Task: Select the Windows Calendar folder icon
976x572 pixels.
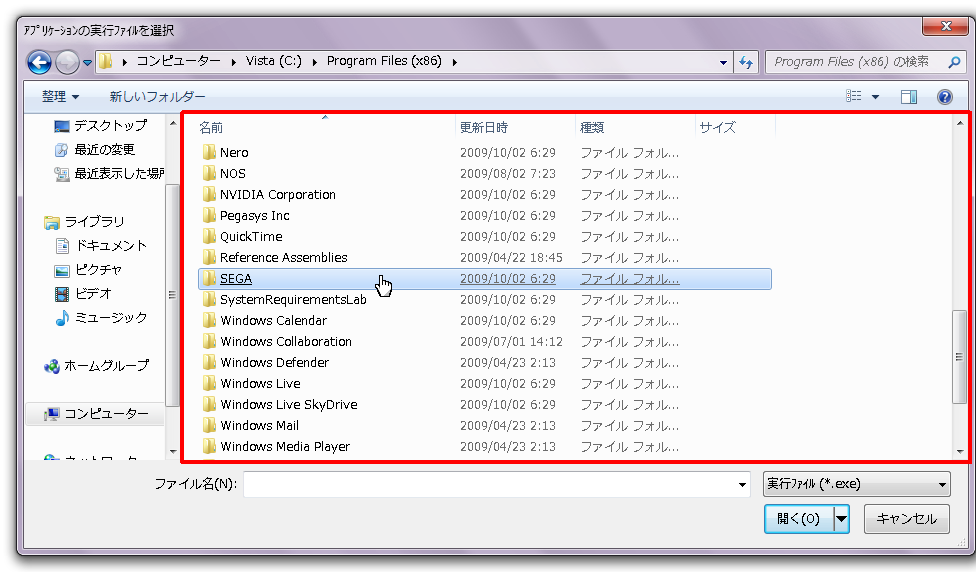Action: coord(209,321)
